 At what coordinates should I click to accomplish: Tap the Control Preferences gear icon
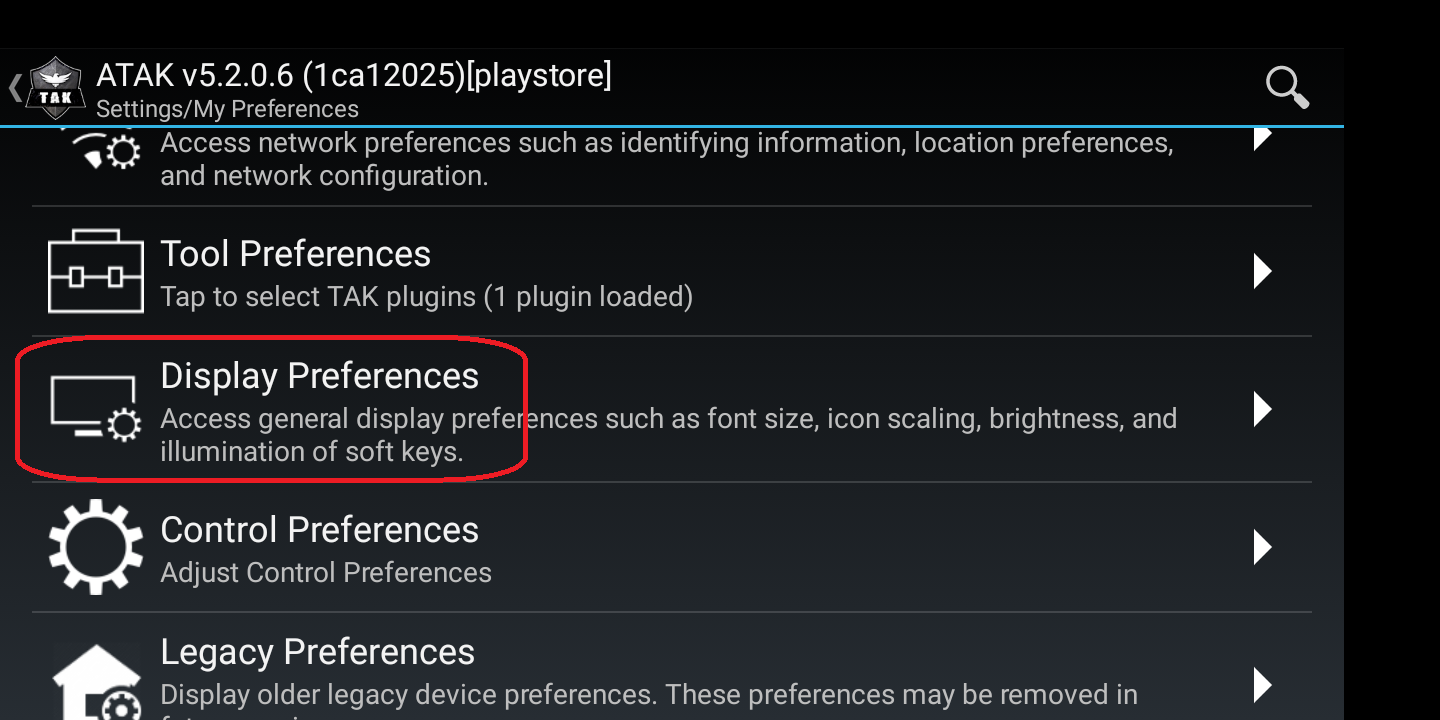coord(96,547)
